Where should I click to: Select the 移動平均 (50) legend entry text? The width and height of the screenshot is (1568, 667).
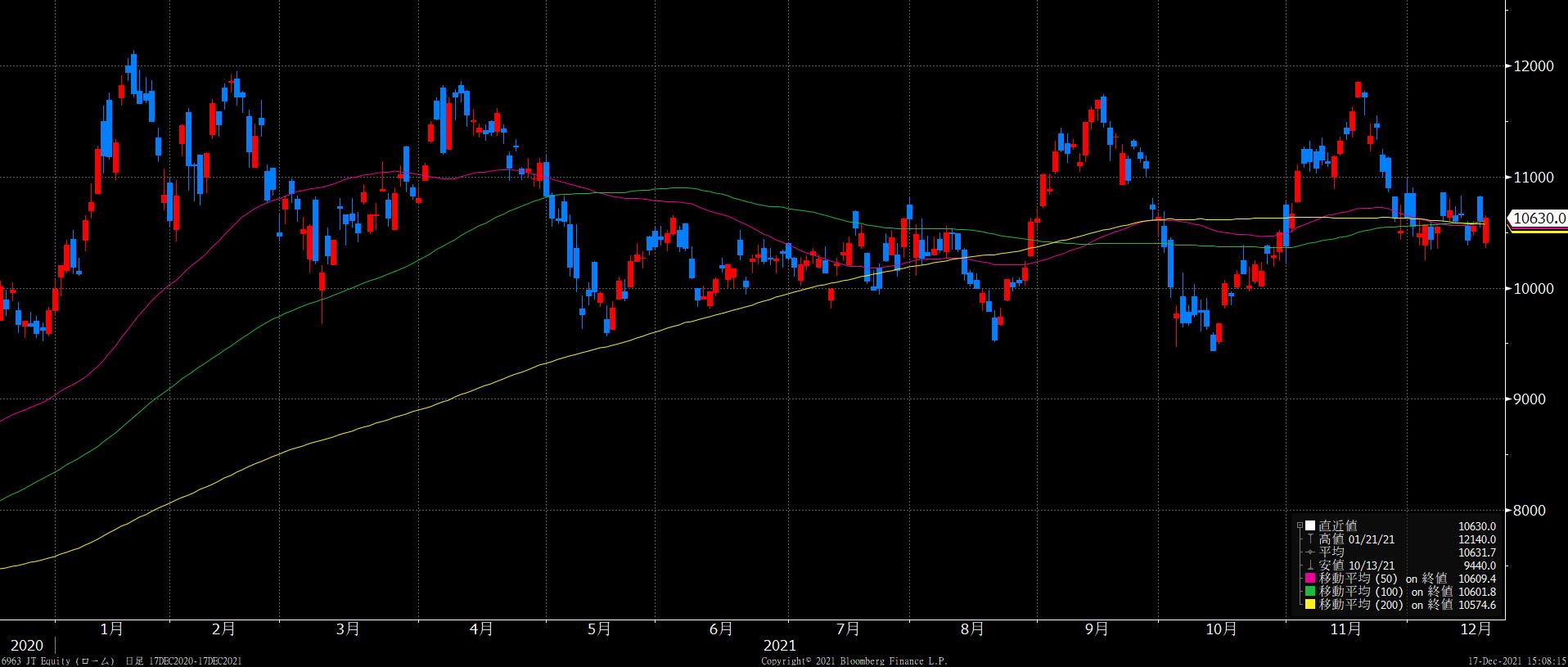(x=1358, y=579)
